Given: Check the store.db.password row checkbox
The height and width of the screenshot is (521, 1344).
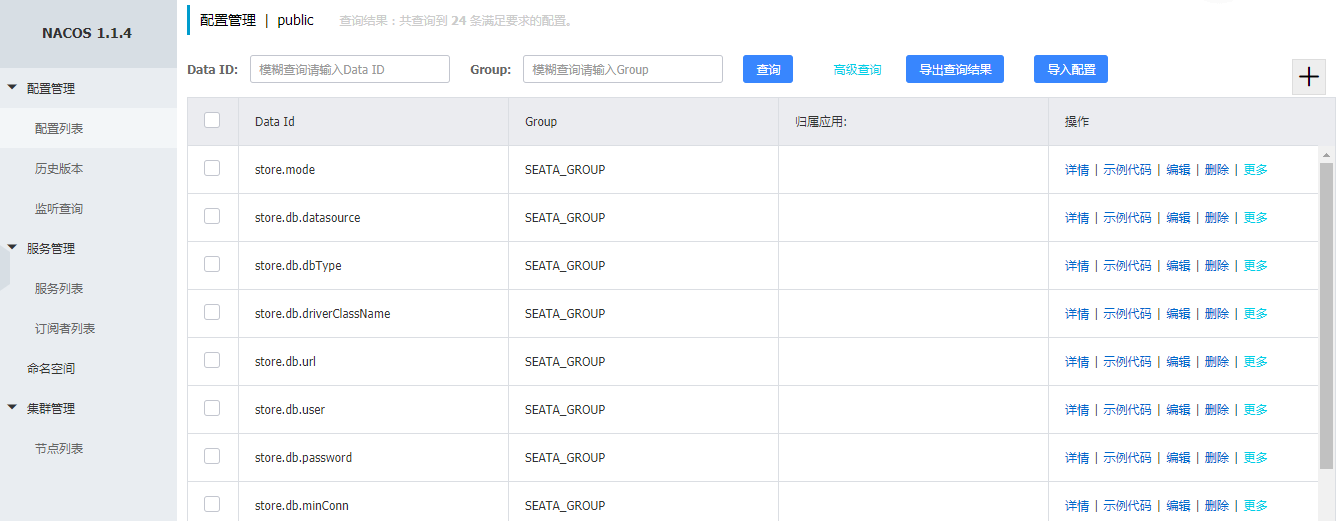Looking at the screenshot, I should coord(212,456).
